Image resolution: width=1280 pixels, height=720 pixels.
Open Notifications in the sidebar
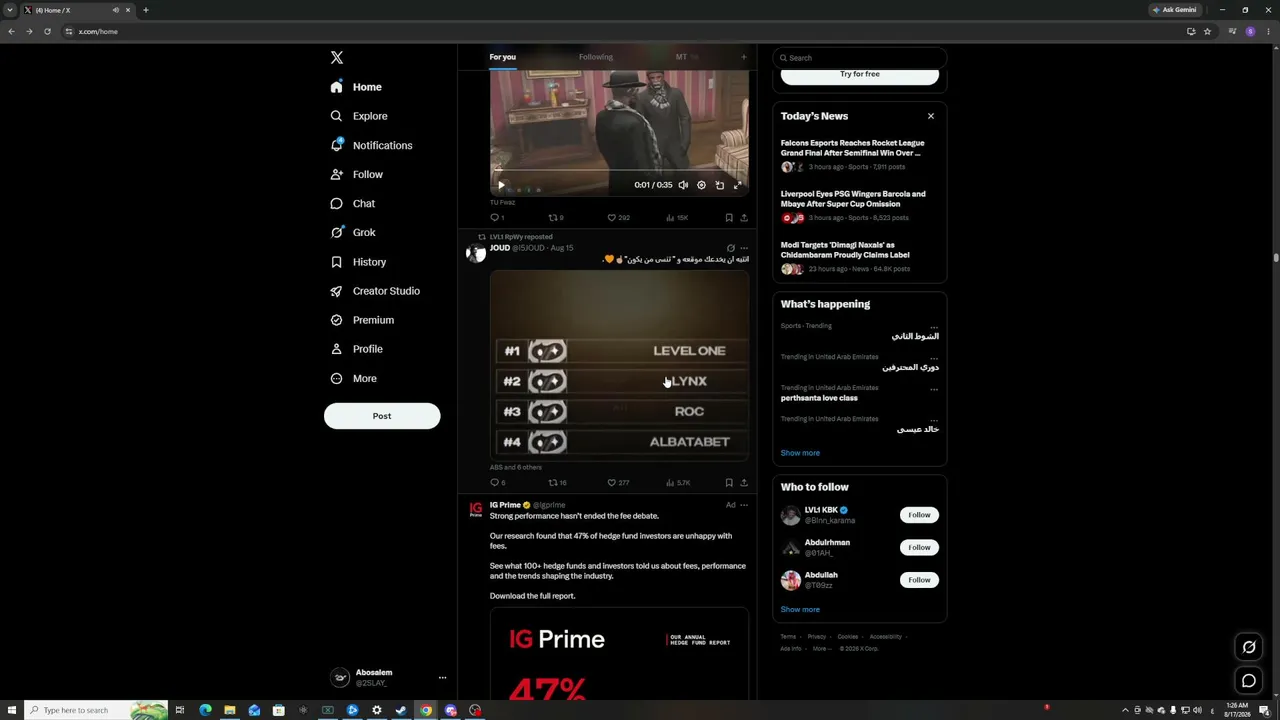coord(371,145)
